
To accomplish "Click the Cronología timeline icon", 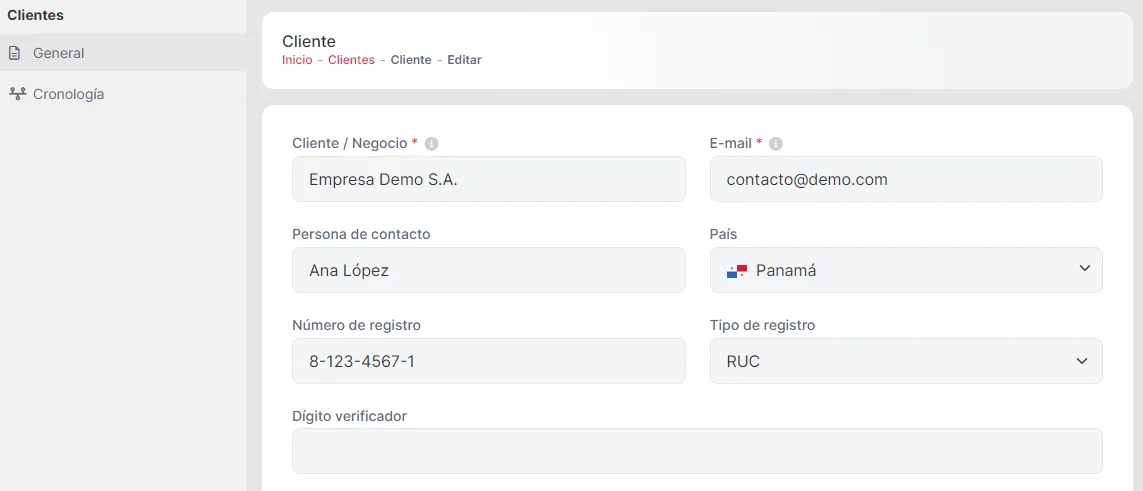I will 16,94.
